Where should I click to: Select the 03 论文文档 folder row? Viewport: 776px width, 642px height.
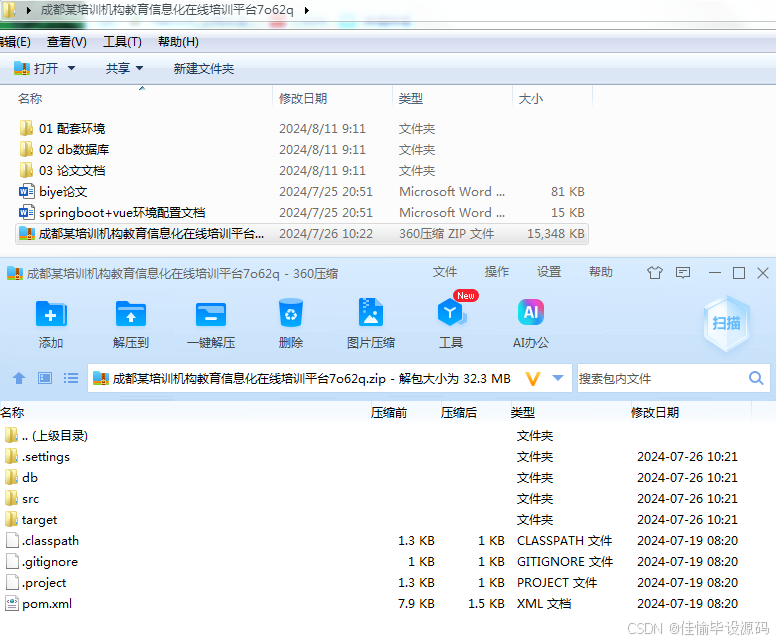[x=302, y=170]
